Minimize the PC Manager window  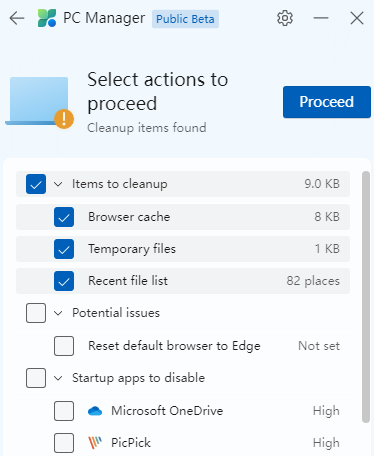pyautogui.click(x=321, y=18)
